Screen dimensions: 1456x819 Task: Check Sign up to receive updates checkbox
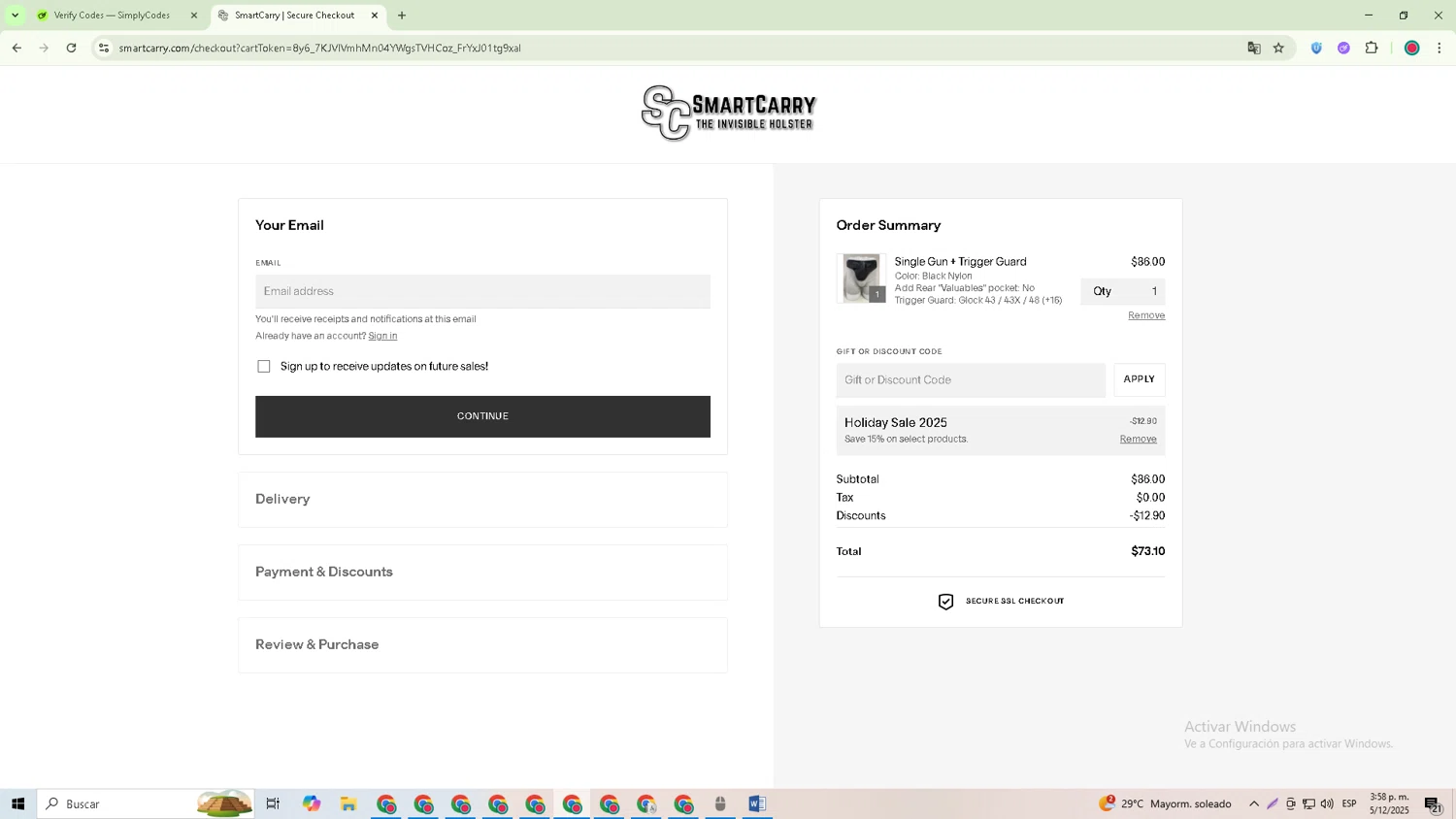[x=264, y=367]
